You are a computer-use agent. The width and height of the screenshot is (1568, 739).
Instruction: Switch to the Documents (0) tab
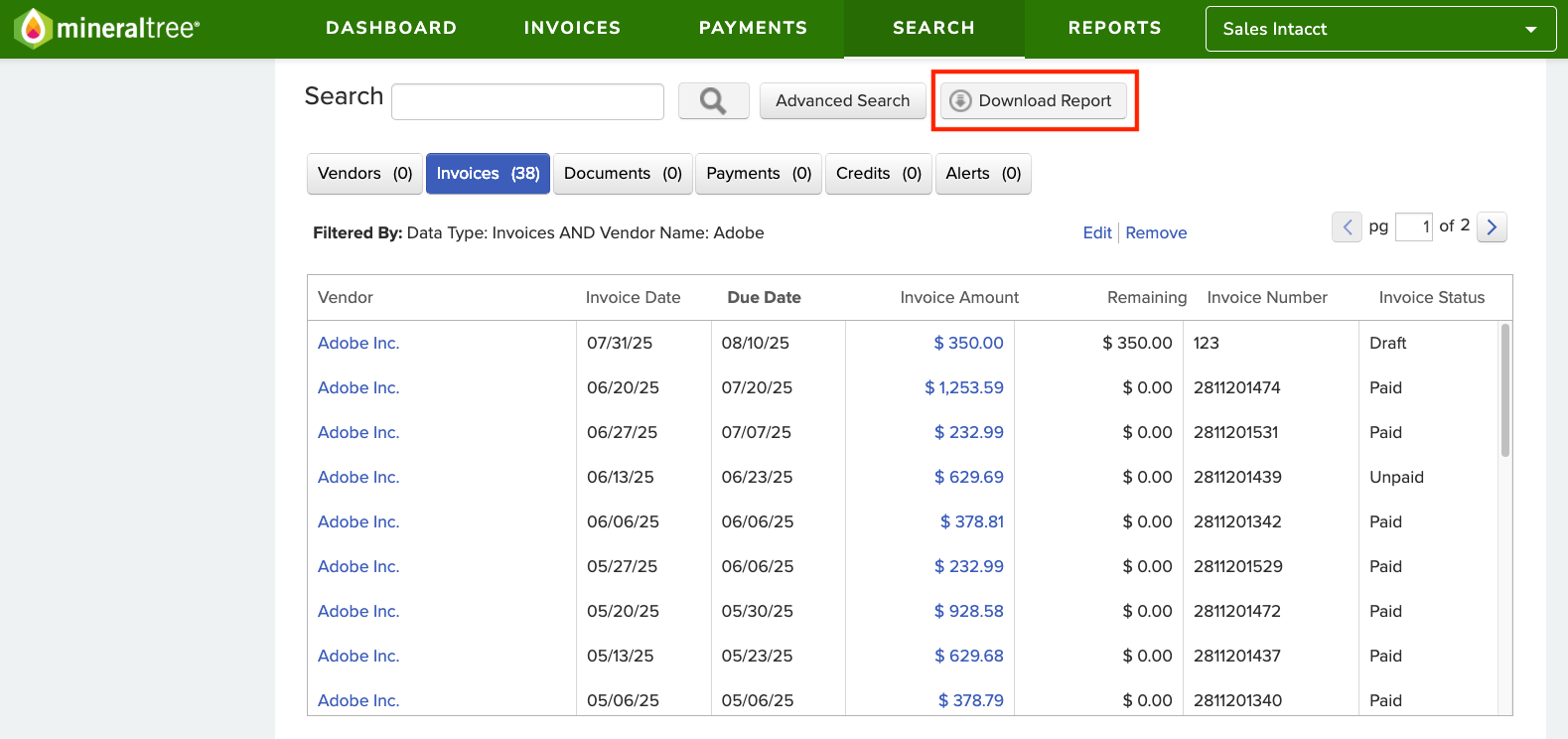[x=623, y=174]
